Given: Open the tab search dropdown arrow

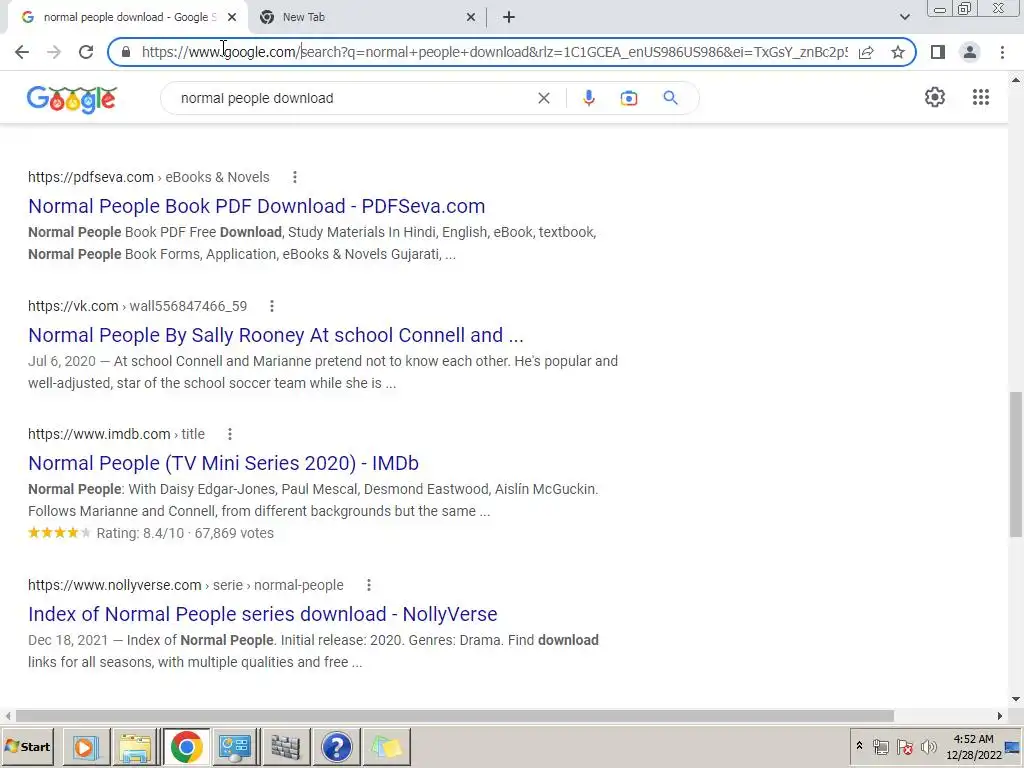Looking at the screenshot, I should [x=904, y=18].
